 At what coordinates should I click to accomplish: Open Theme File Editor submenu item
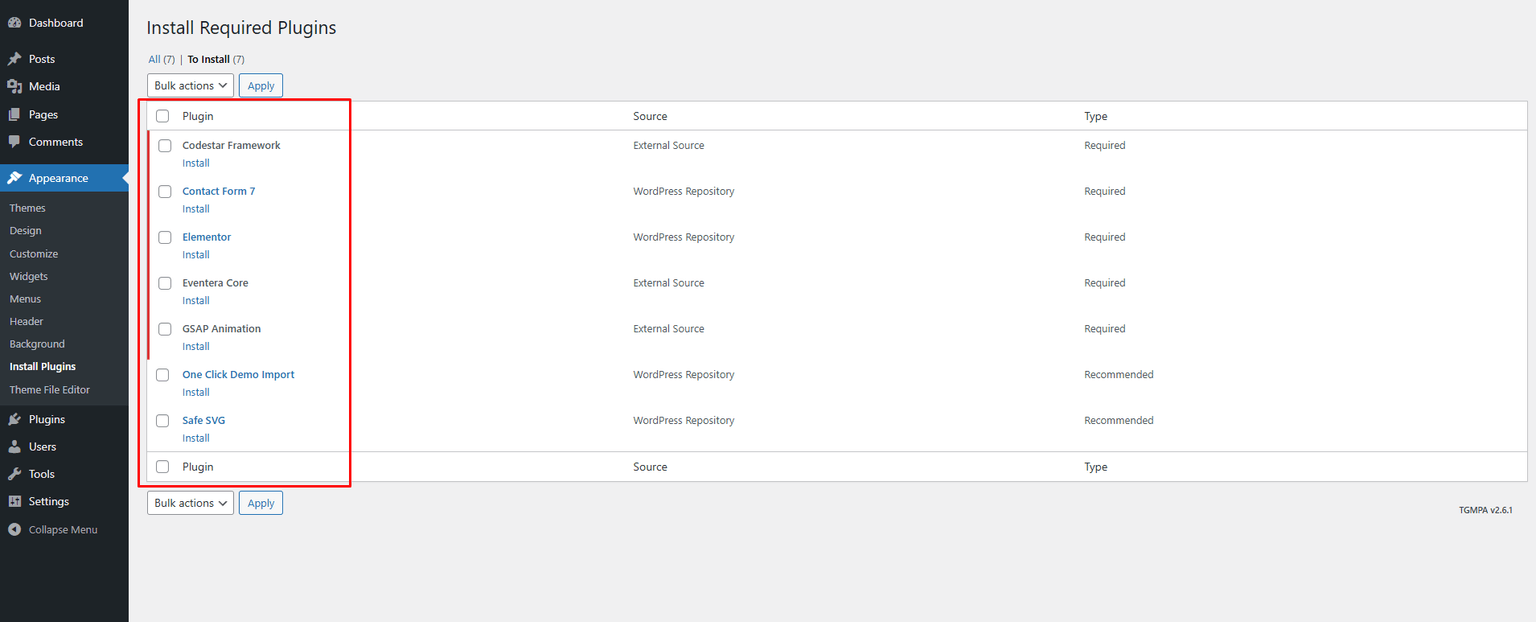pos(50,390)
